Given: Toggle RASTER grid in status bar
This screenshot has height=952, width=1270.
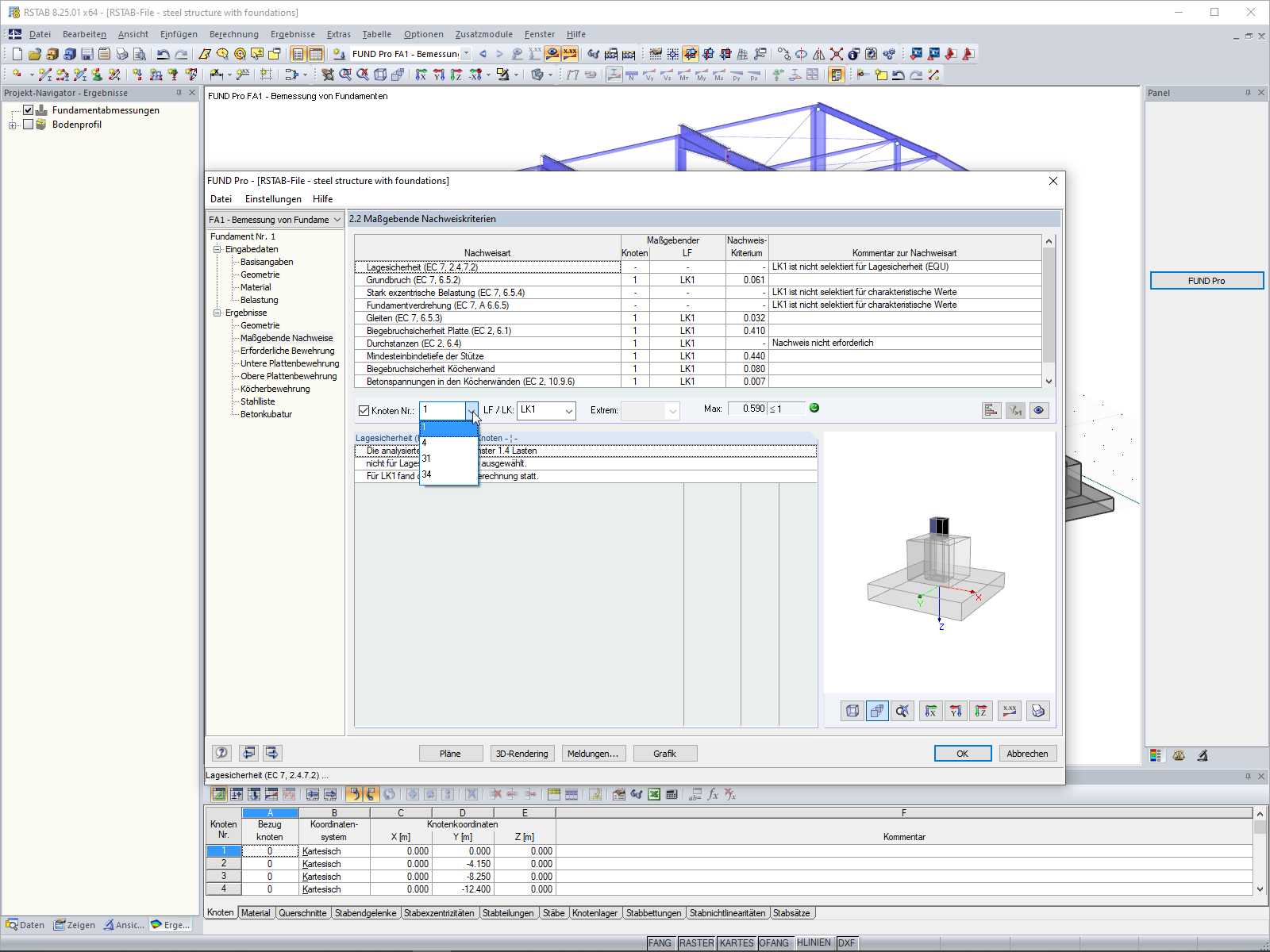Looking at the screenshot, I should pos(696,943).
